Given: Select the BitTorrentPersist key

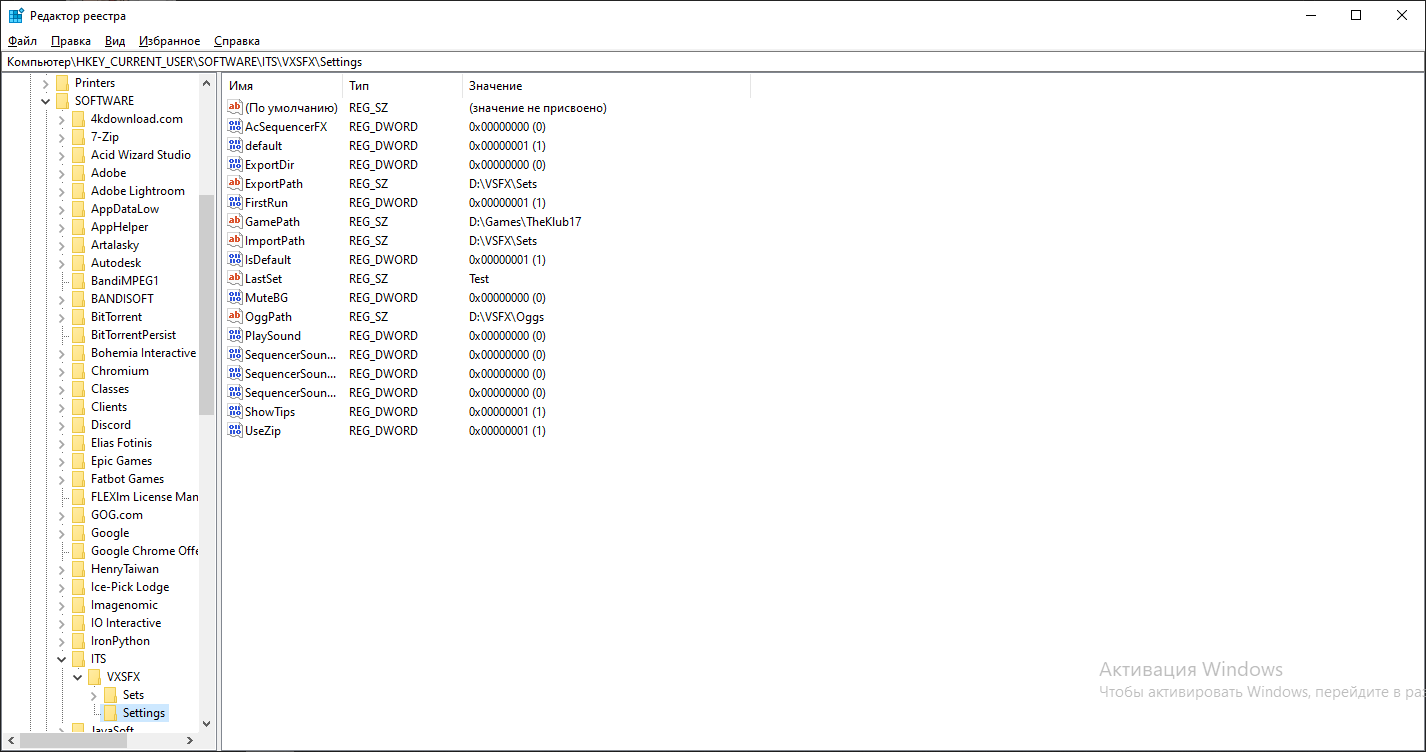Looking at the screenshot, I should coord(133,335).
